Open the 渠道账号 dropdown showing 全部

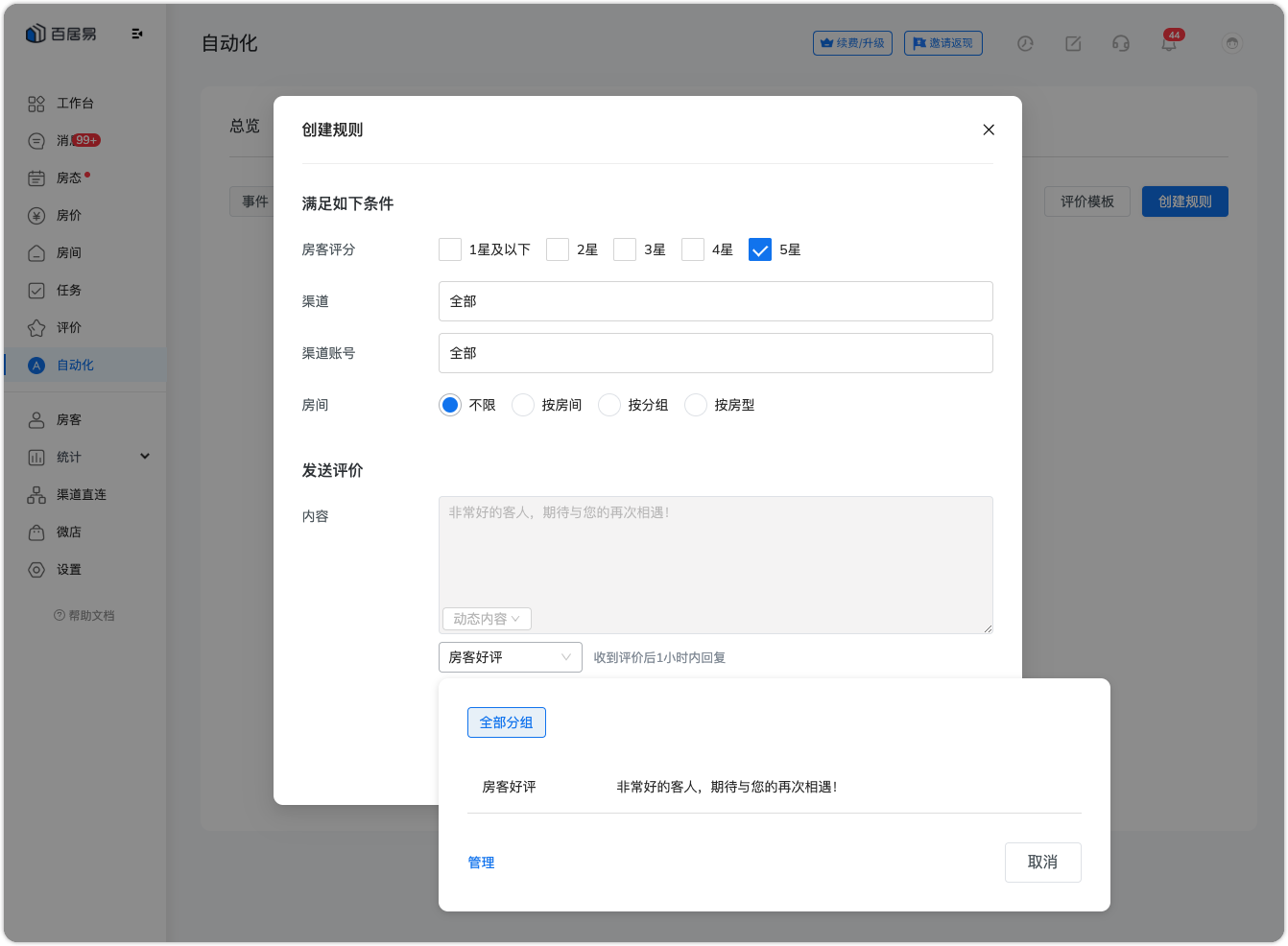click(716, 353)
